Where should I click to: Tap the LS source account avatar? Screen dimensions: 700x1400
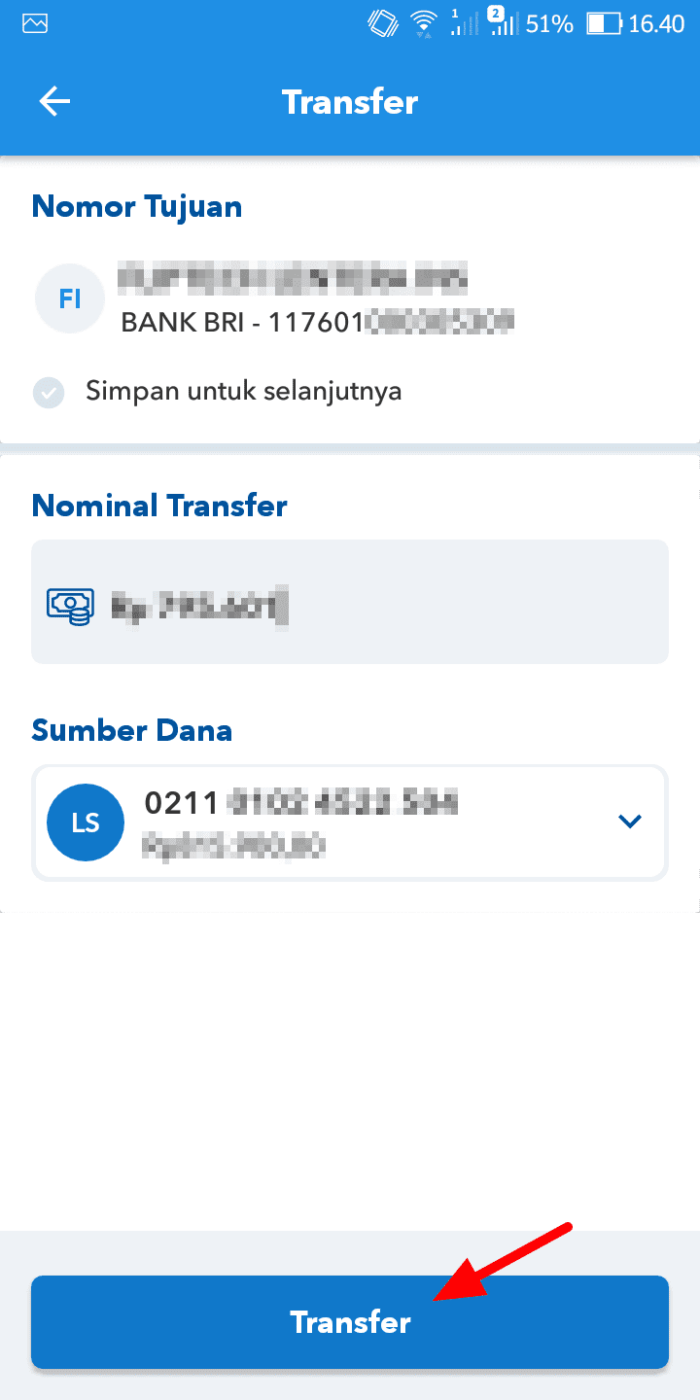coord(85,822)
